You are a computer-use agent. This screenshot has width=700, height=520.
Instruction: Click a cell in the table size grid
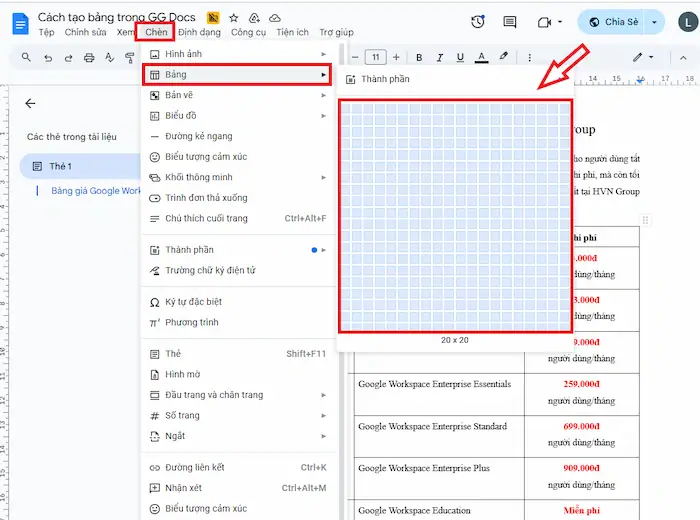(x=455, y=215)
